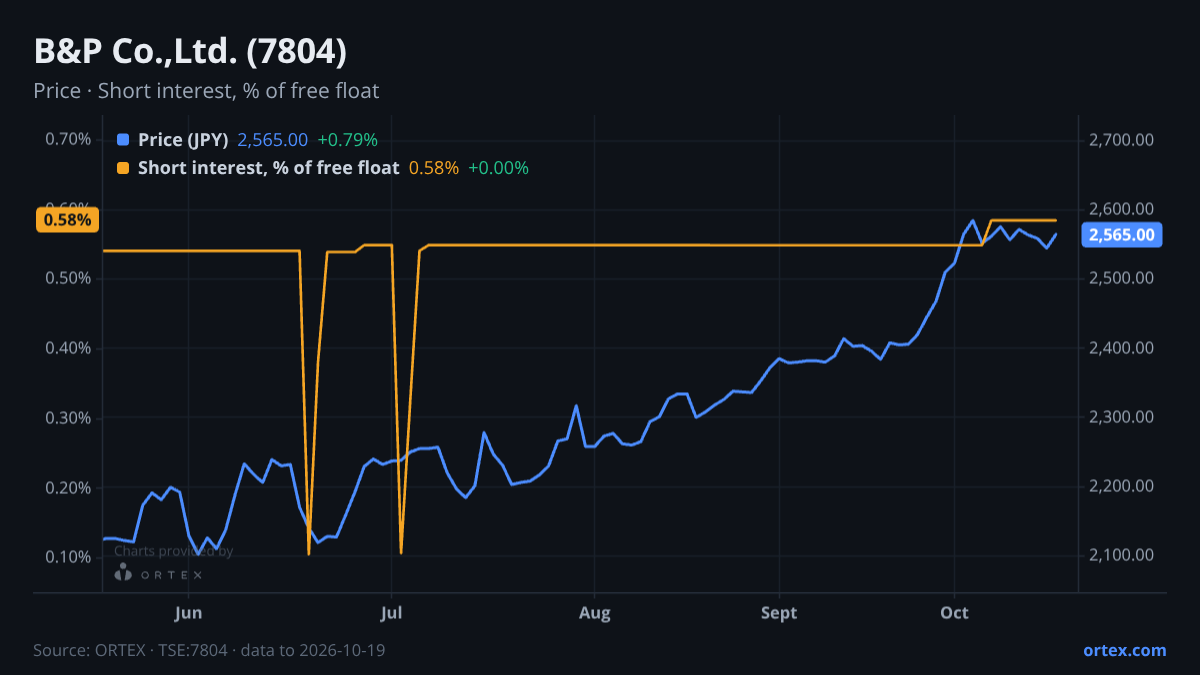1200x675 pixels.
Task: Click the 0.40% left axis label
Action: (x=68, y=348)
